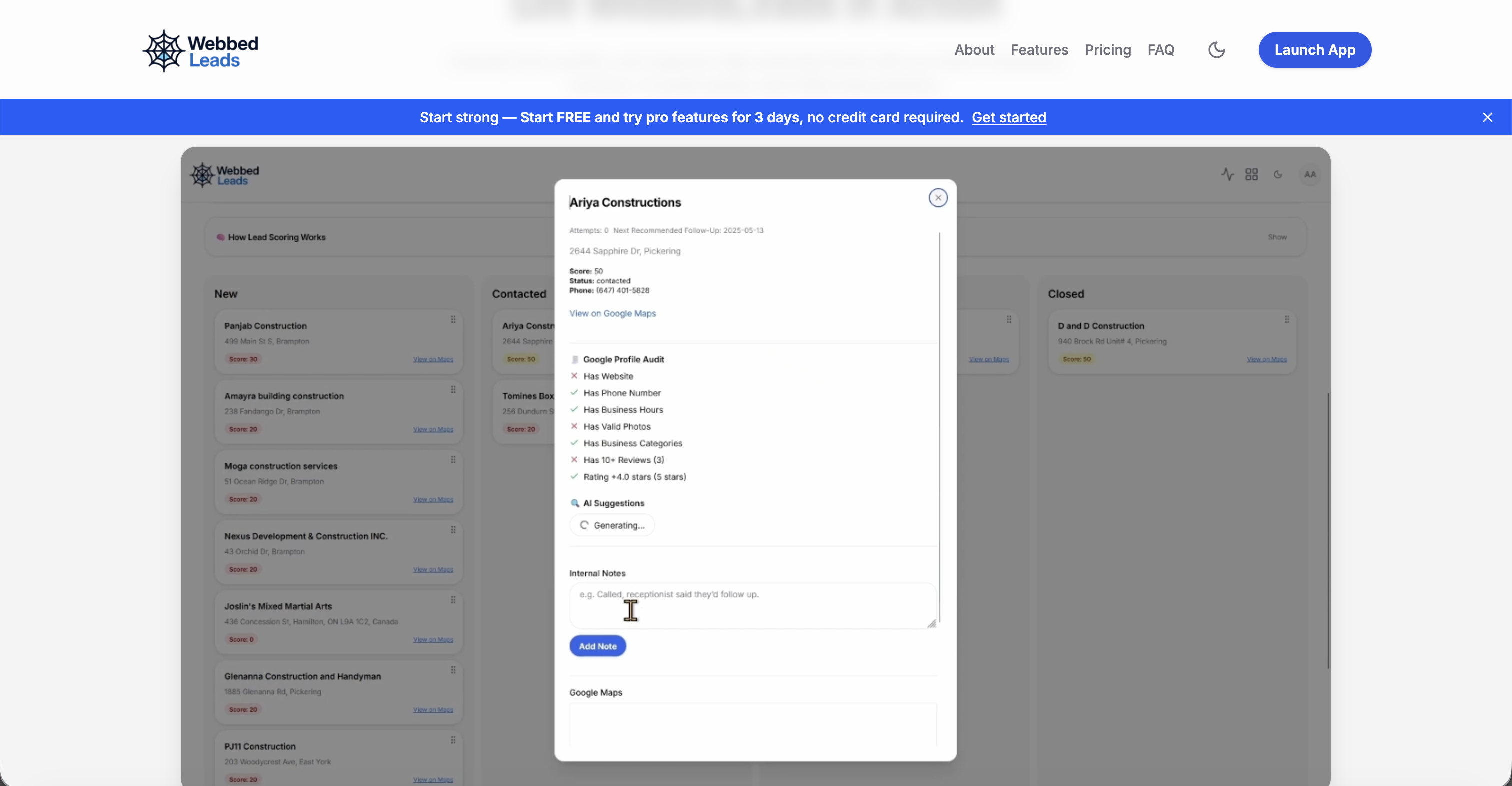Open View on Maps for Moga construction services

point(433,499)
